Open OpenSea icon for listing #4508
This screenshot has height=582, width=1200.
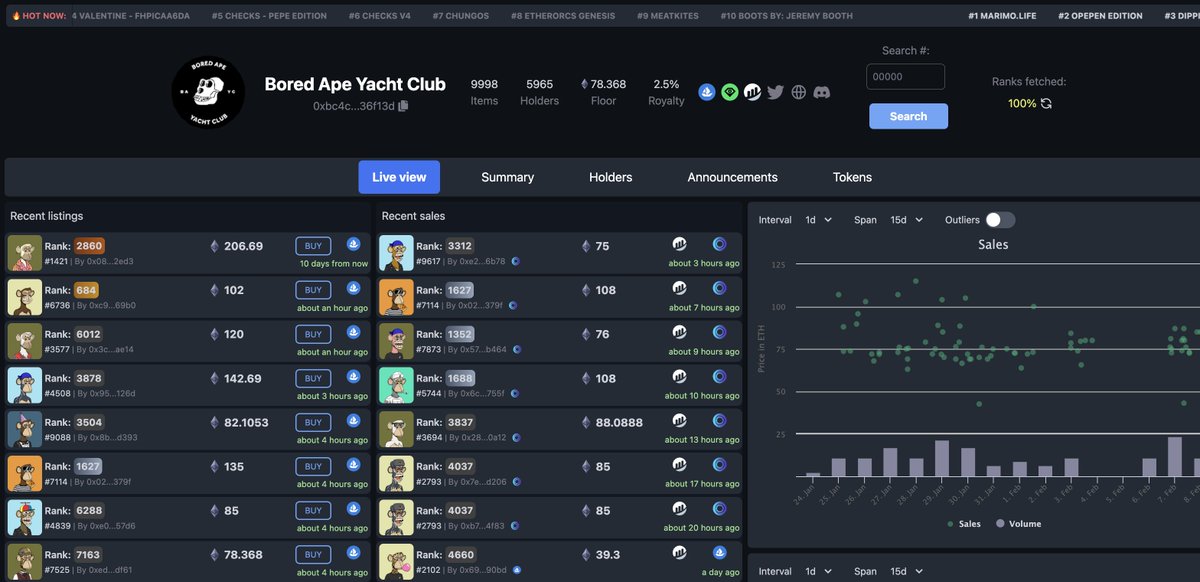[x=353, y=376]
